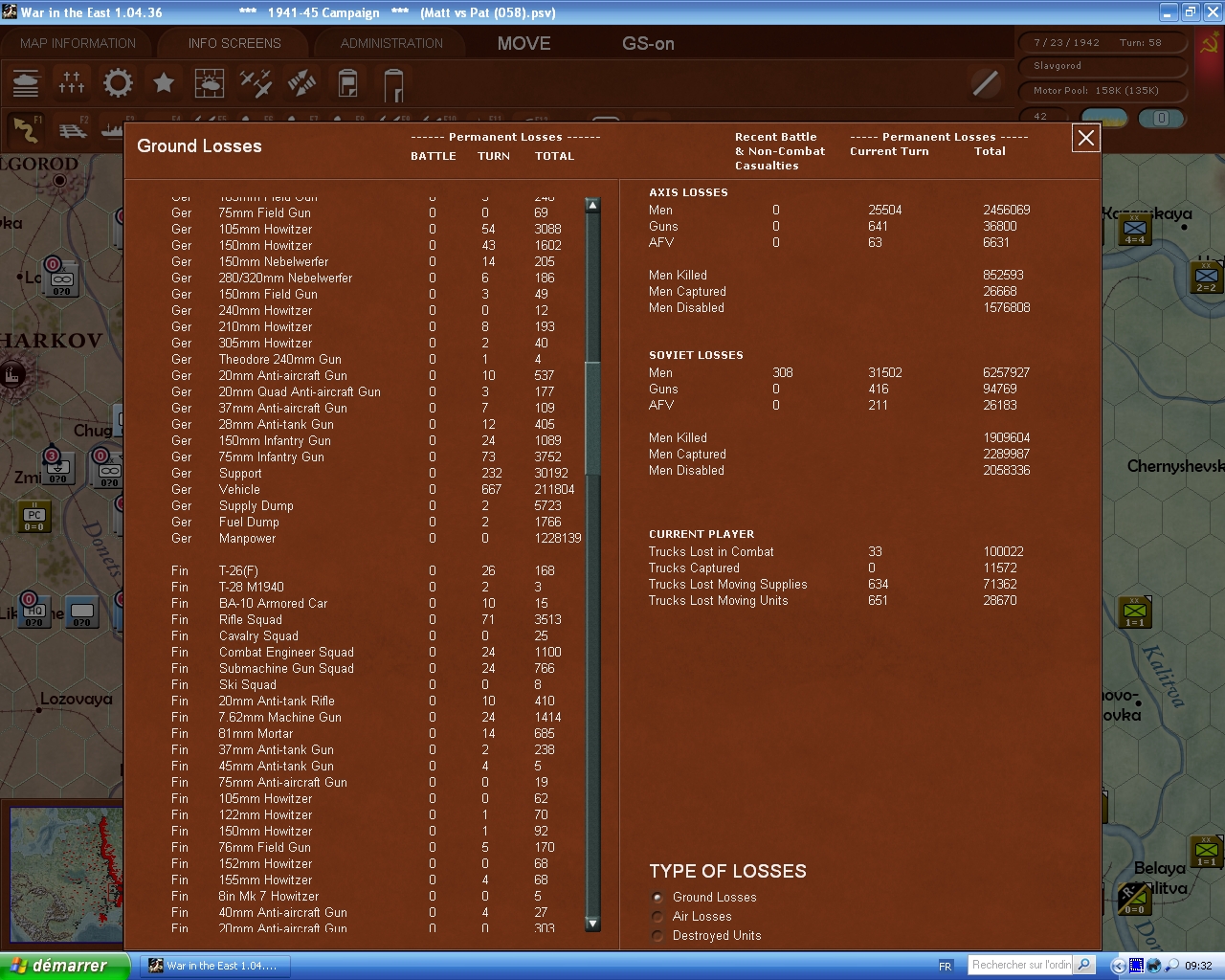
Task: Open the INFO SCREENS tab
Action: (234, 43)
